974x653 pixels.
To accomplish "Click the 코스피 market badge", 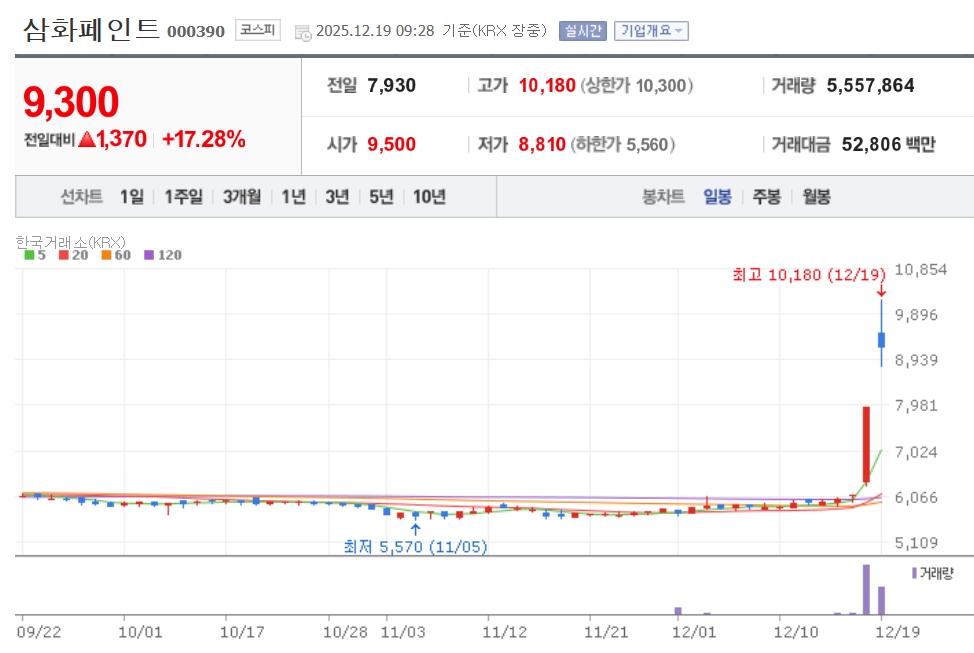I will coord(257,30).
